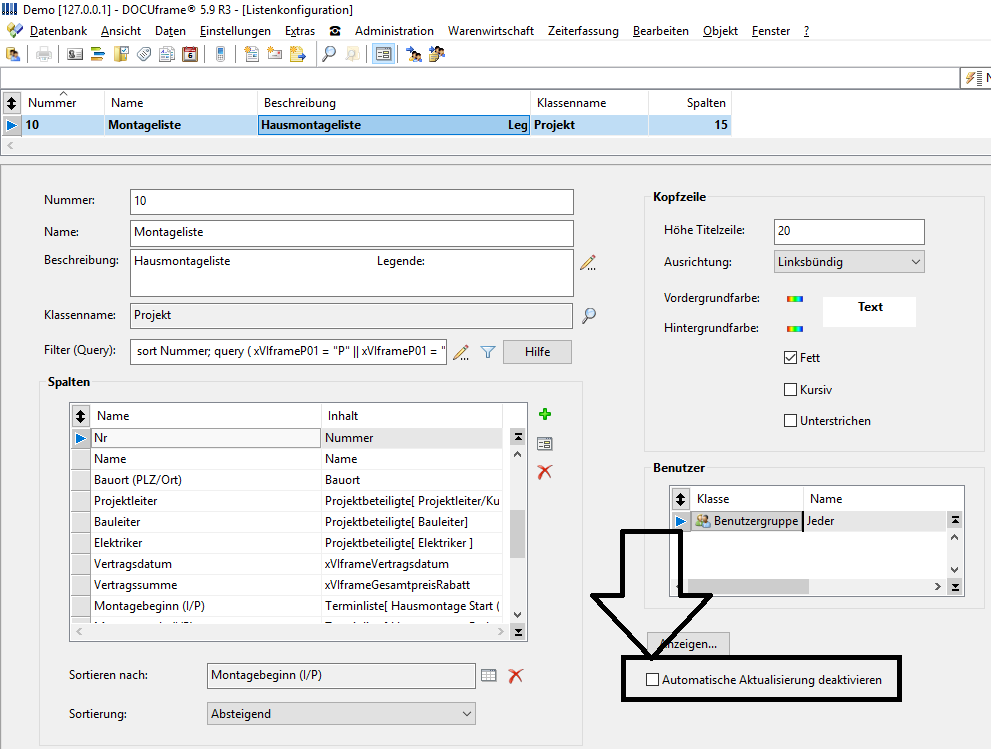Open the folder with checklist toolbar icon
Image resolution: width=991 pixels, height=749 pixels.
(121, 54)
